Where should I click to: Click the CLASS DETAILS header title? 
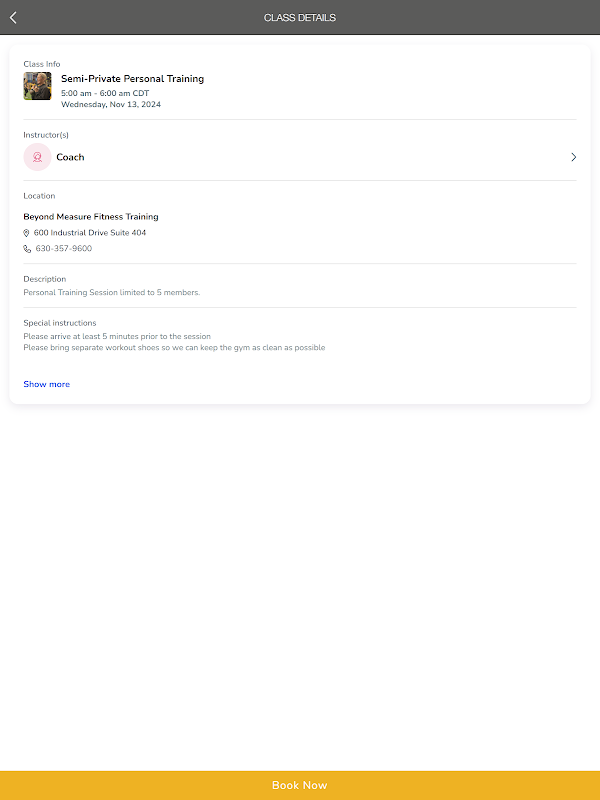coord(300,18)
